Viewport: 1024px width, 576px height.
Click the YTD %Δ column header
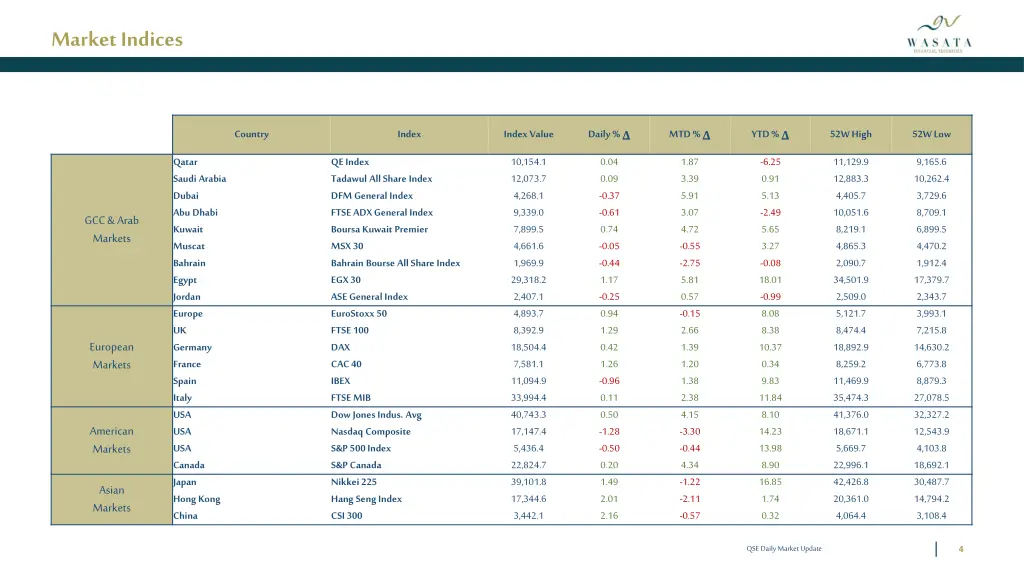coord(768,134)
